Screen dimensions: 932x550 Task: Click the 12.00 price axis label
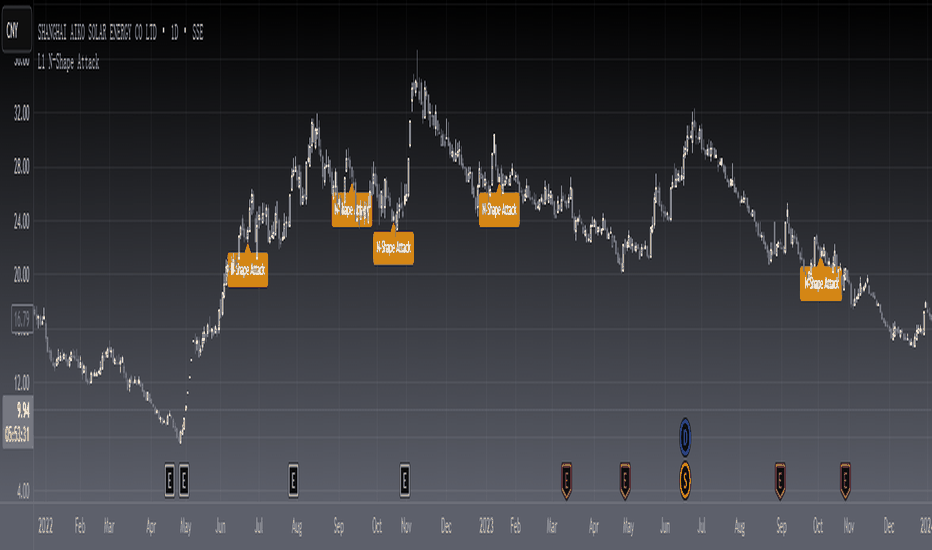21,384
